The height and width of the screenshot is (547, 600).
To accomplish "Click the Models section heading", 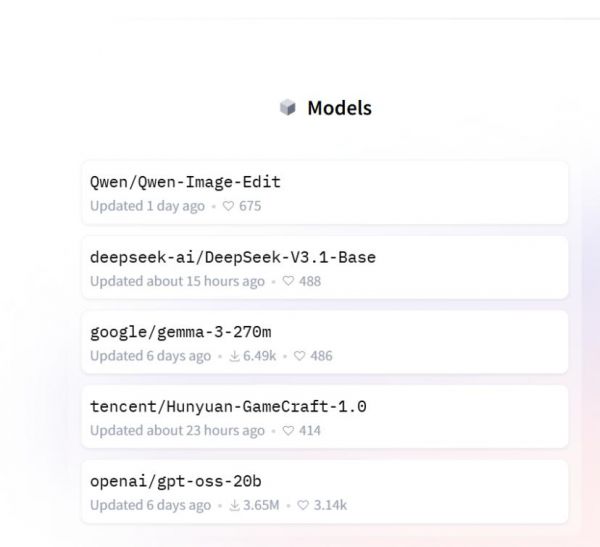I will (339, 108).
